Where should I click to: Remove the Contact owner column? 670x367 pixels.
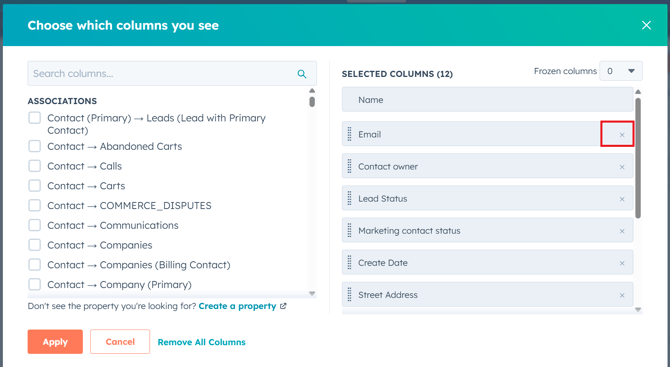(622, 167)
